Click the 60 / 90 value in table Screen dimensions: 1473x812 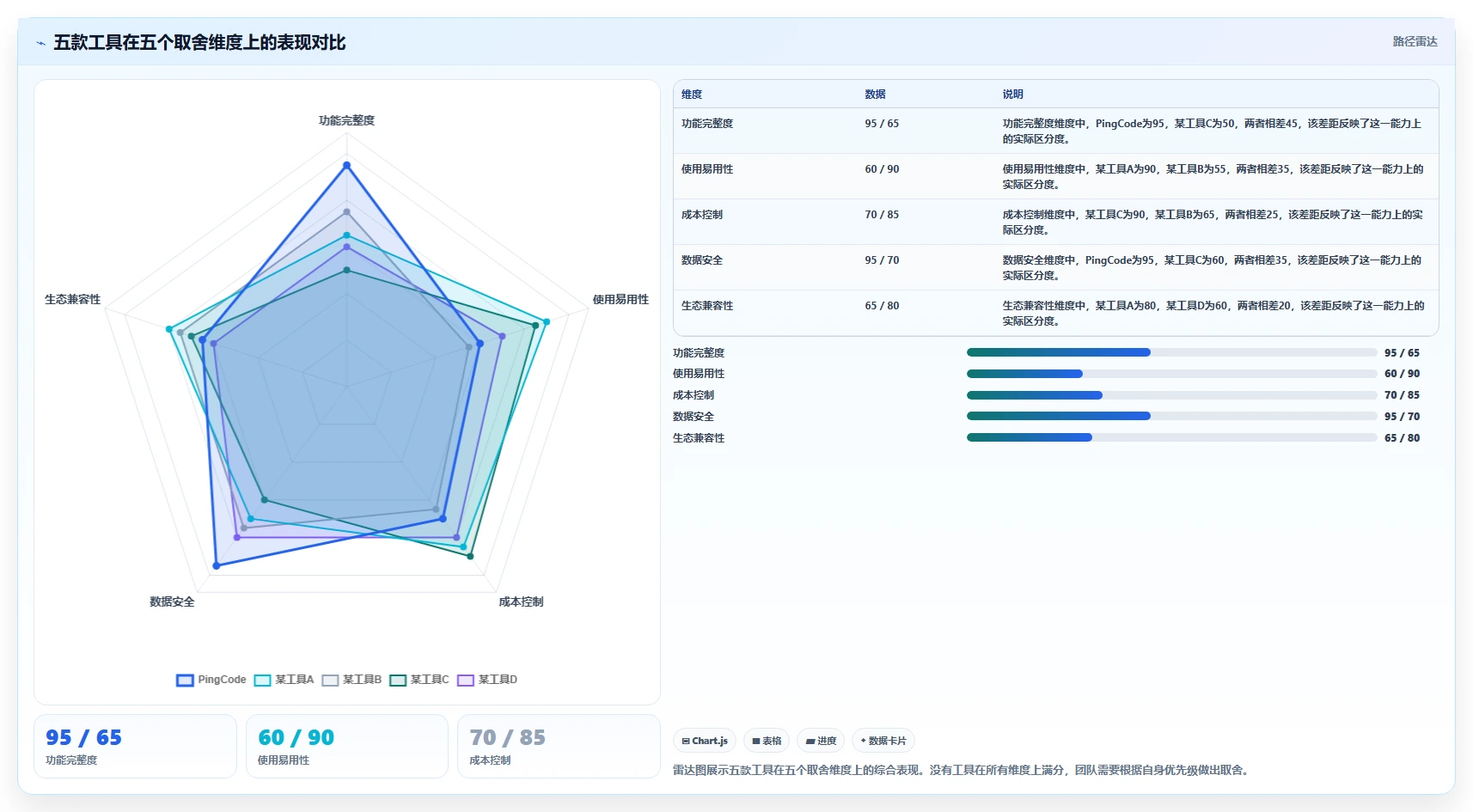coord(882,169)
